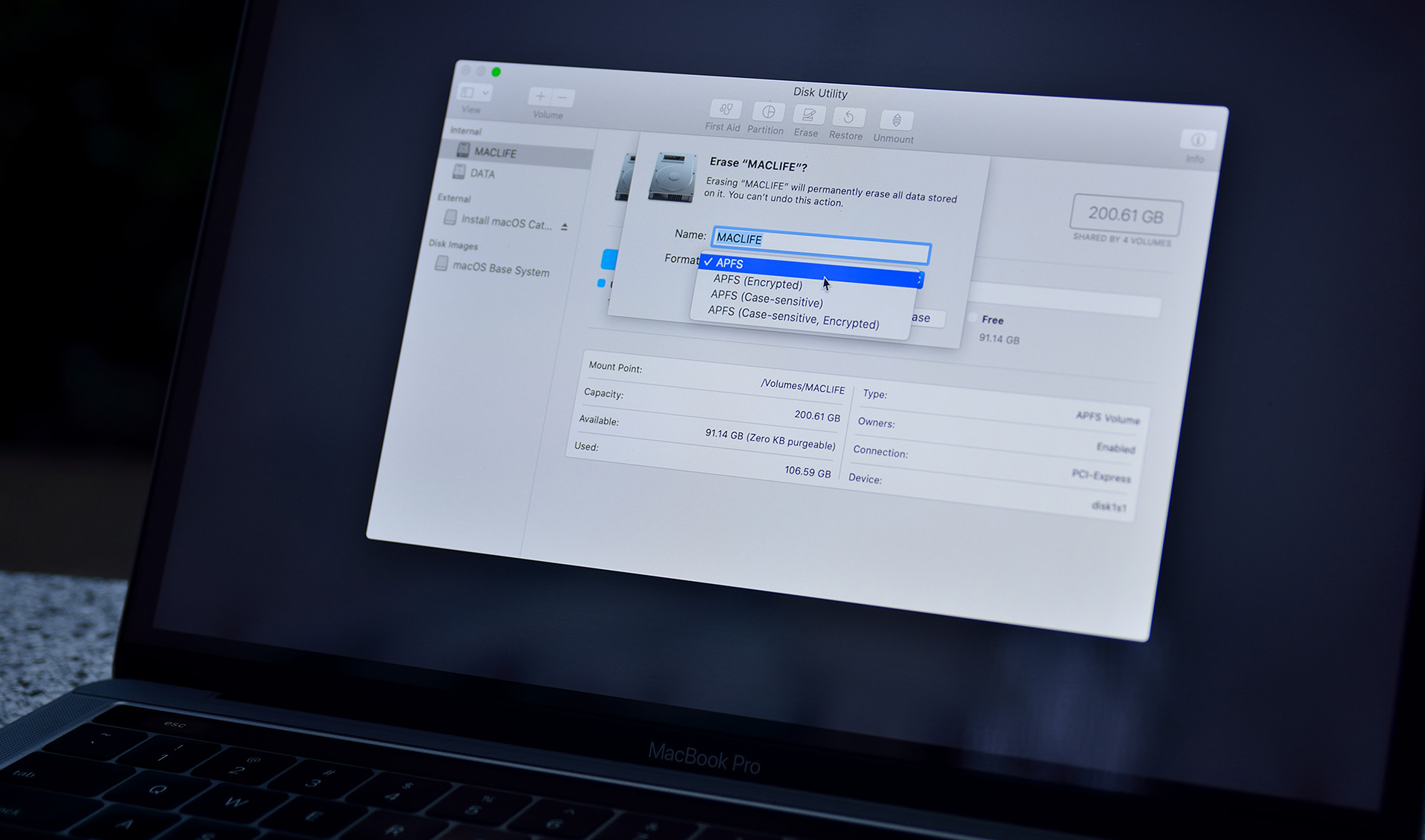Remove a volume with the minus button
This screenshot has width=1425, height=840.
click(564, 97)
